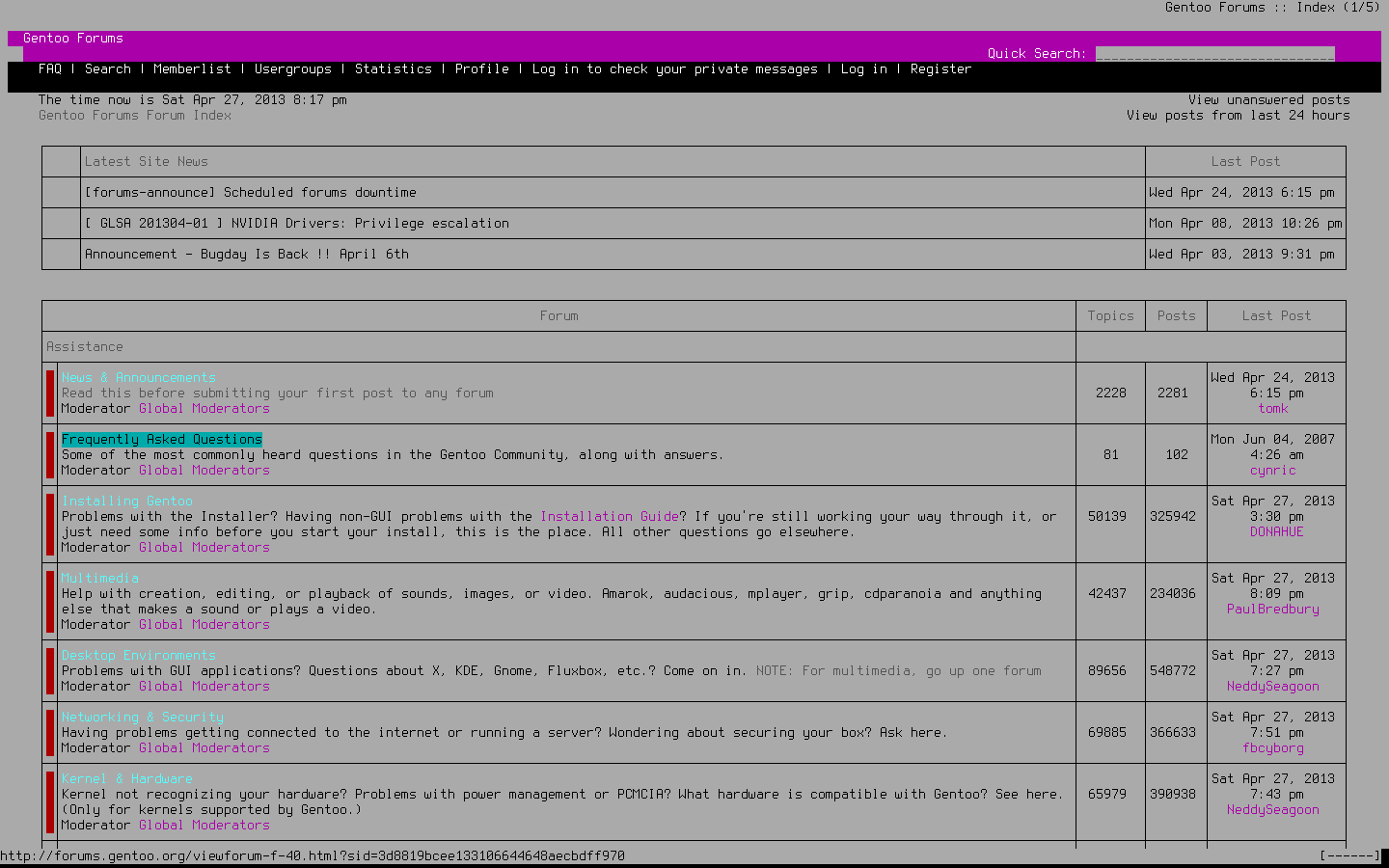Open the Frequently Asked Questions forum
This screenshot has height=868, width=1389.
(x=162, y=439)
